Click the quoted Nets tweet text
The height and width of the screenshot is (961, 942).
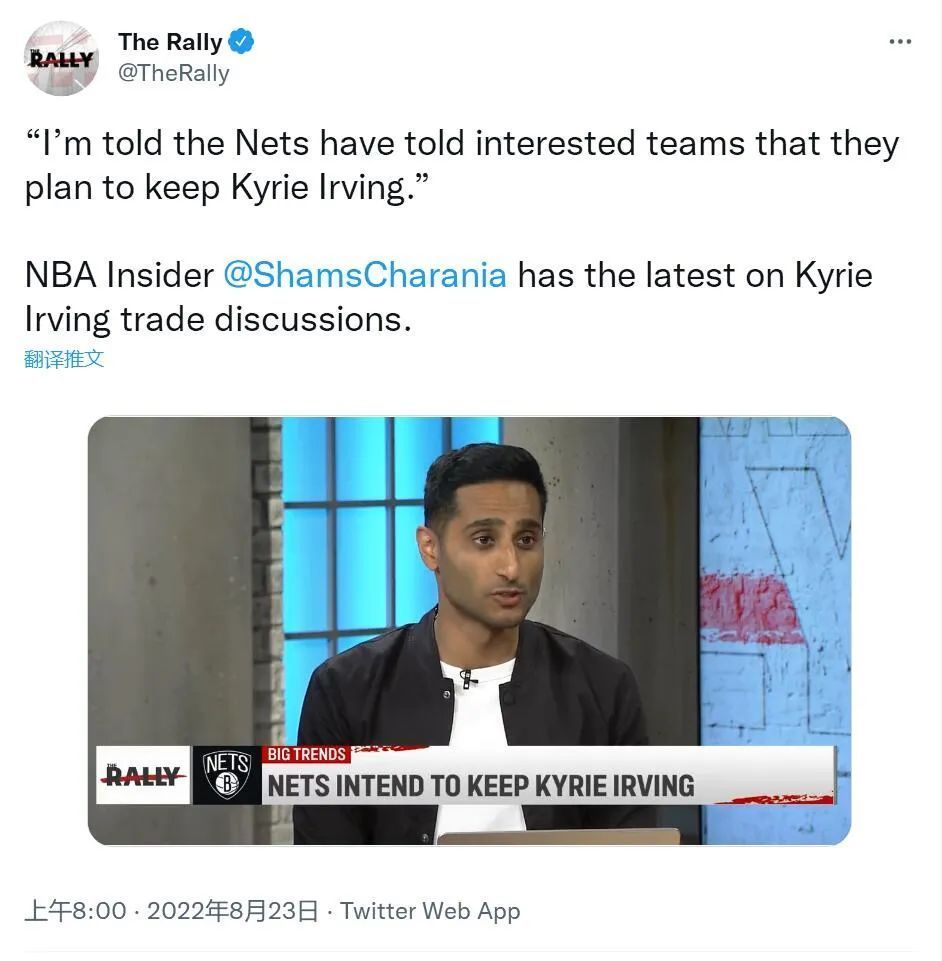click(x=462, y=165)
